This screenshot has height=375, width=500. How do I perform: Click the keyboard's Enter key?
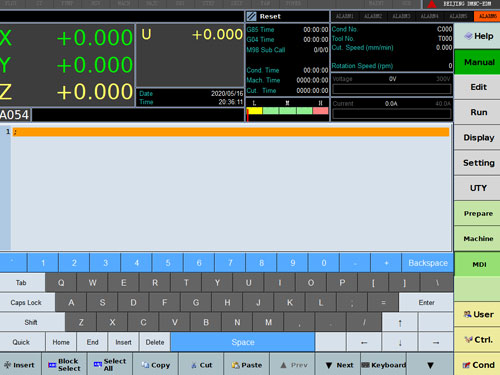coord(426,303)
